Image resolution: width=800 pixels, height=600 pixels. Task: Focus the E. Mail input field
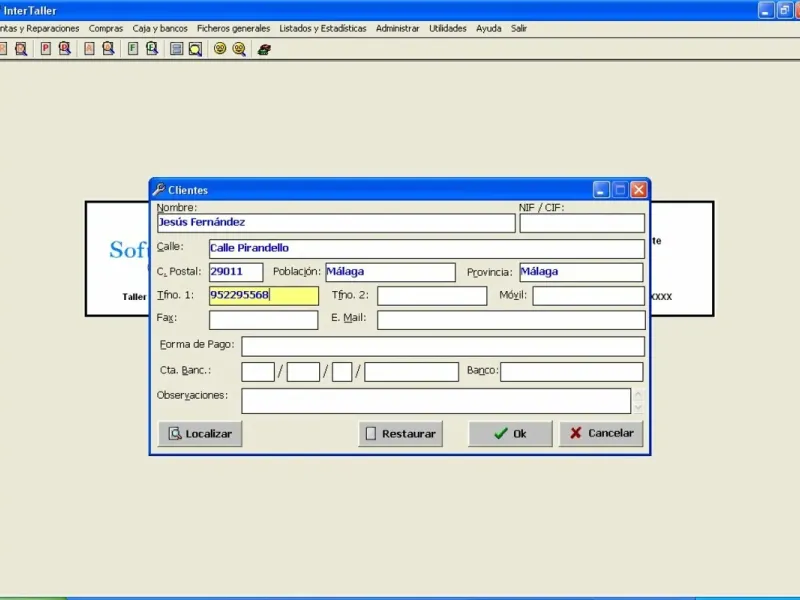[x=510, y=320]
